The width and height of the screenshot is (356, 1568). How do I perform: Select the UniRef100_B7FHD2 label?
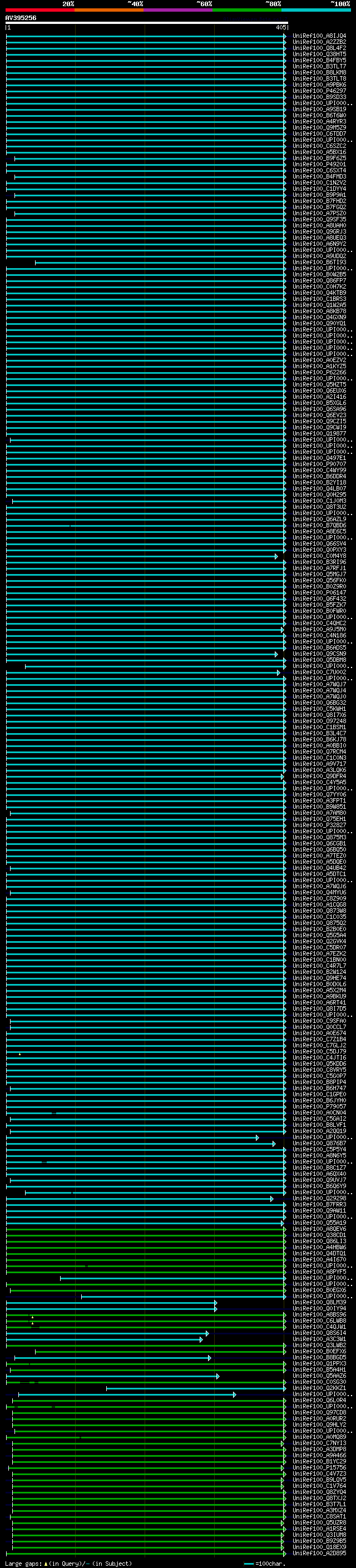319,201
